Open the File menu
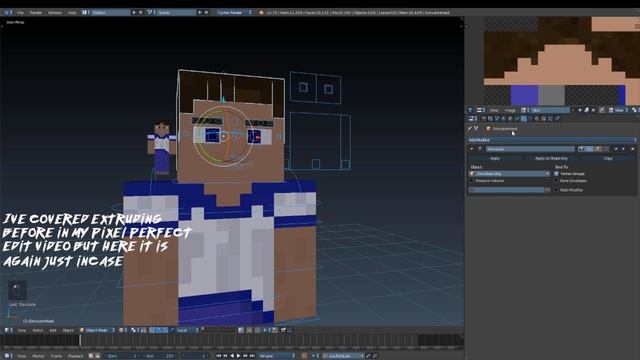 [x=20, y=13]
